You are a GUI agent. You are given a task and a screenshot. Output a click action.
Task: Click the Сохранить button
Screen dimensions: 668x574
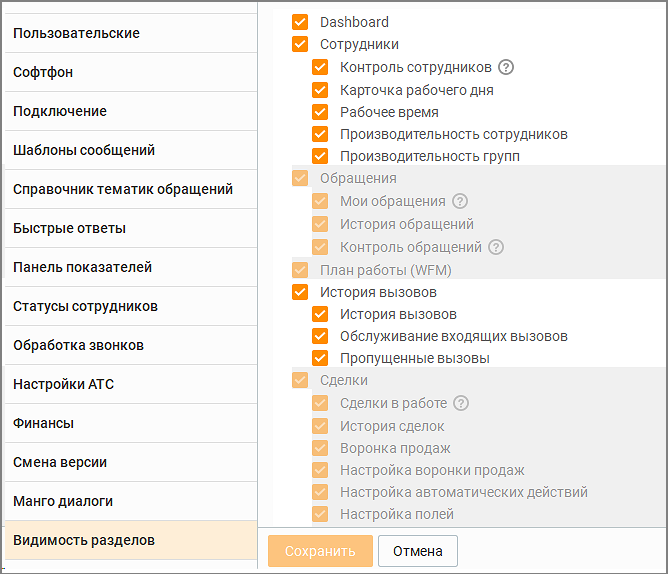pos(320,551)
